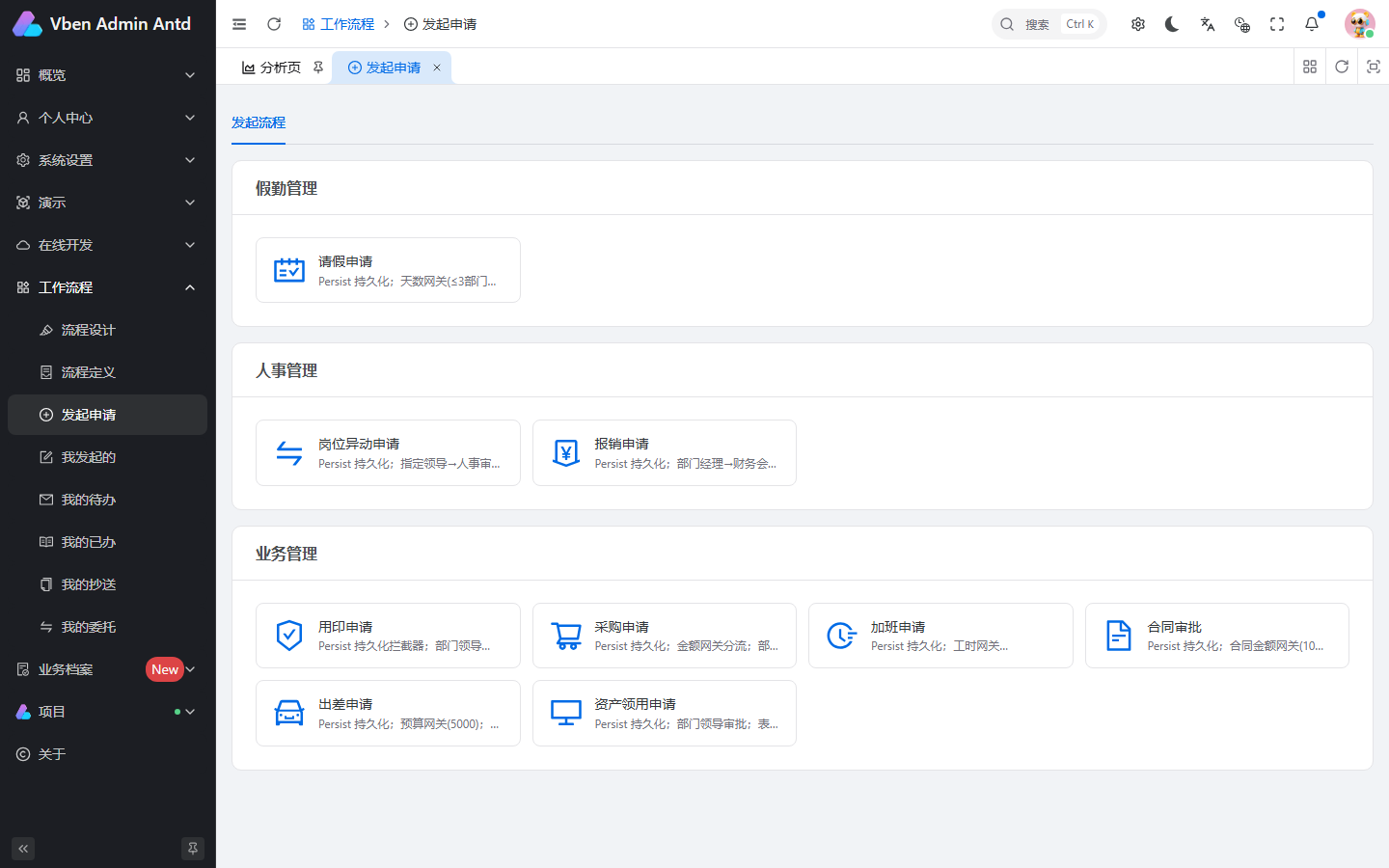Expand the 系统设置 sidebar menu

pos(107,160)
